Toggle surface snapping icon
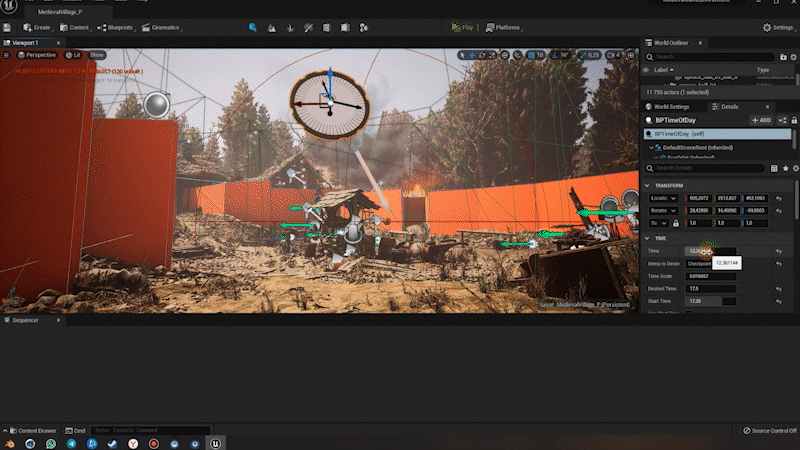 [x=517, y=55]
